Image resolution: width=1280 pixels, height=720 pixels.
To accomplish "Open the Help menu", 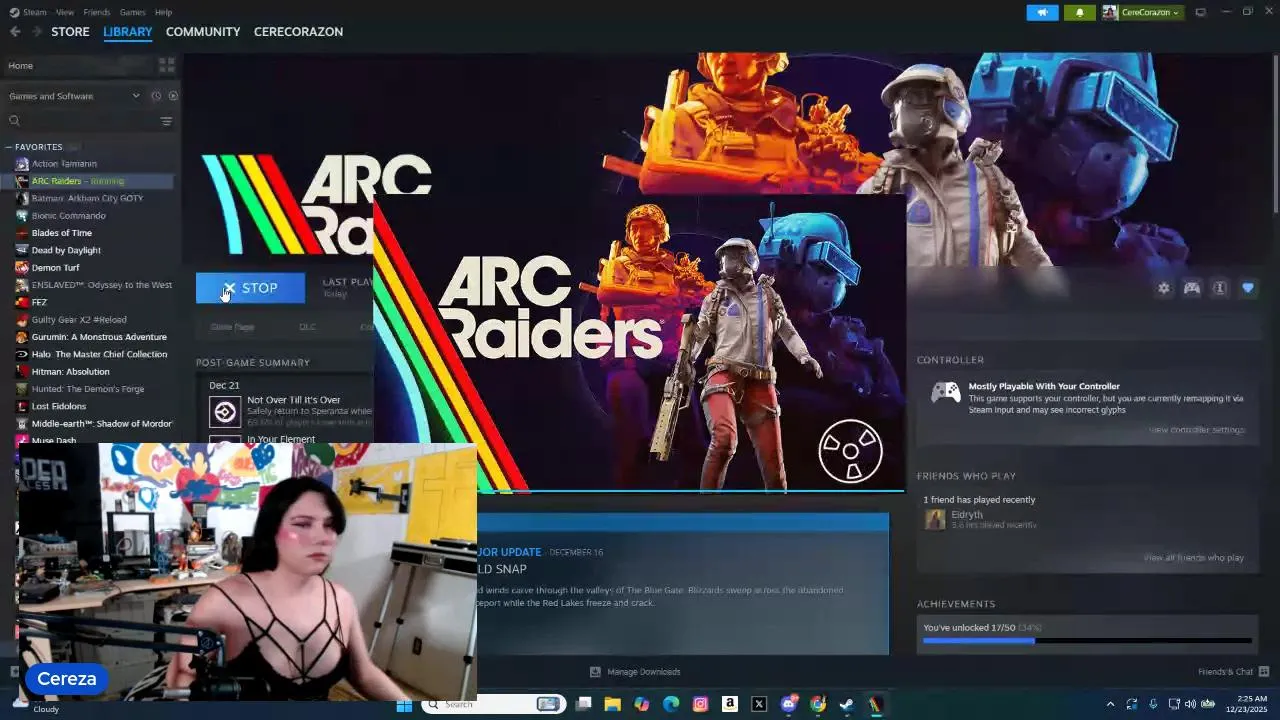I will pos(164,12).
